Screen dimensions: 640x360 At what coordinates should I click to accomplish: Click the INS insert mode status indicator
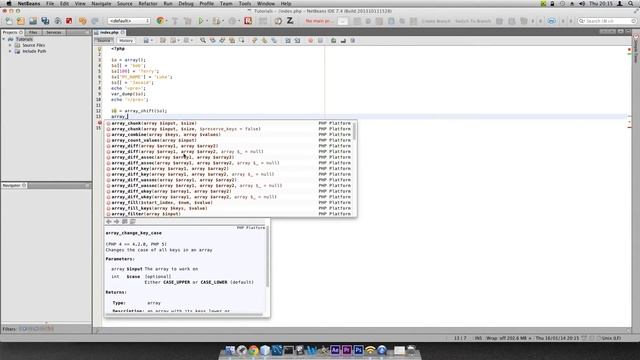pos(478,338)
